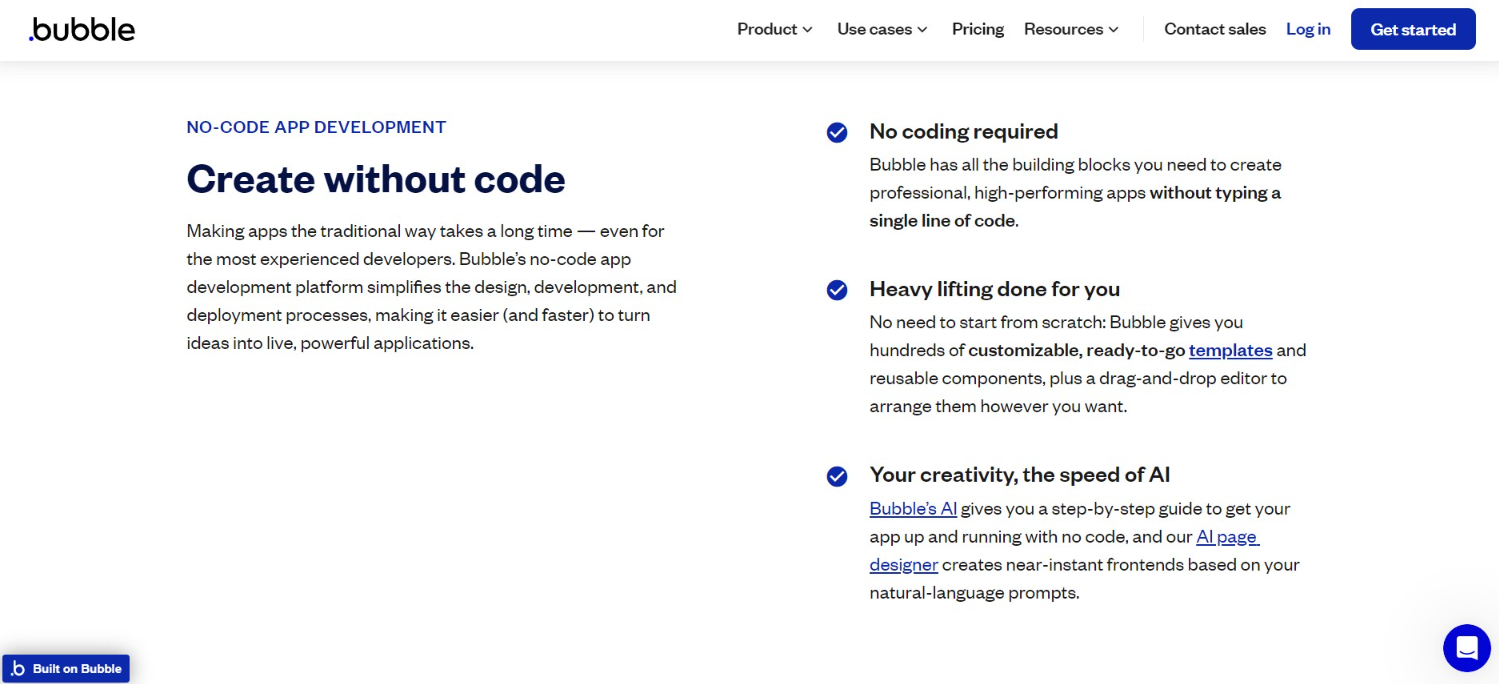Screen dimensions: 1499x684
Task: Click checkmark beside Your creativity, speed of AI
Action: tap(837, 476)
